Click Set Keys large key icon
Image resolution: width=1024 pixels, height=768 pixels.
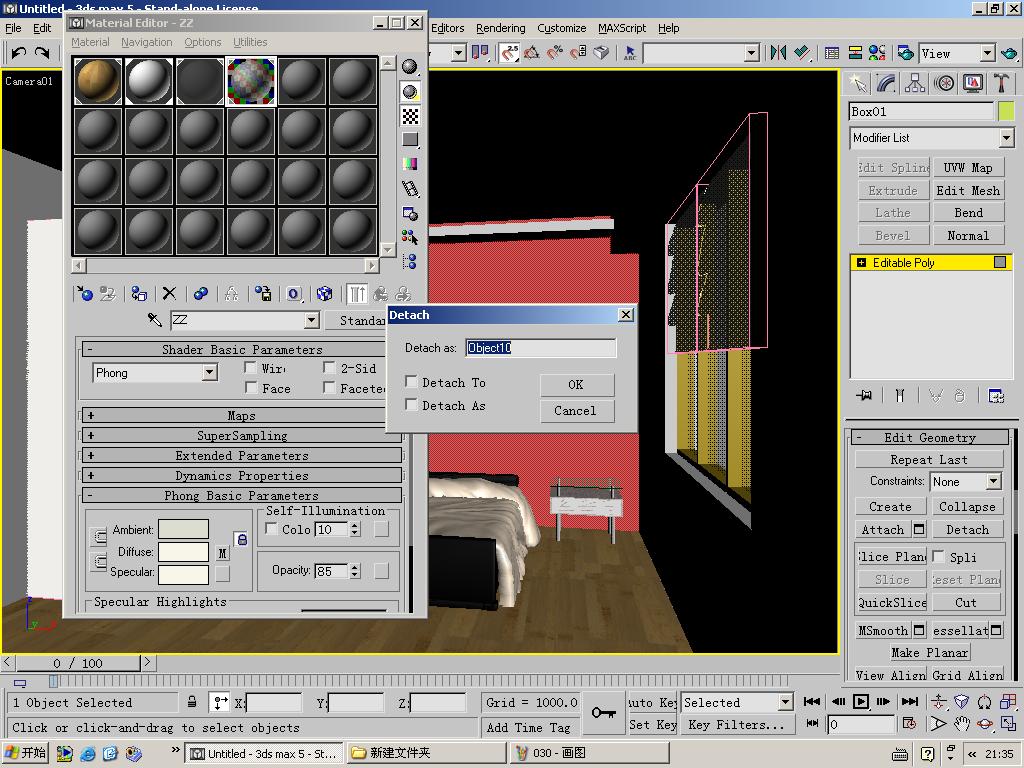(x=603, y=712)
